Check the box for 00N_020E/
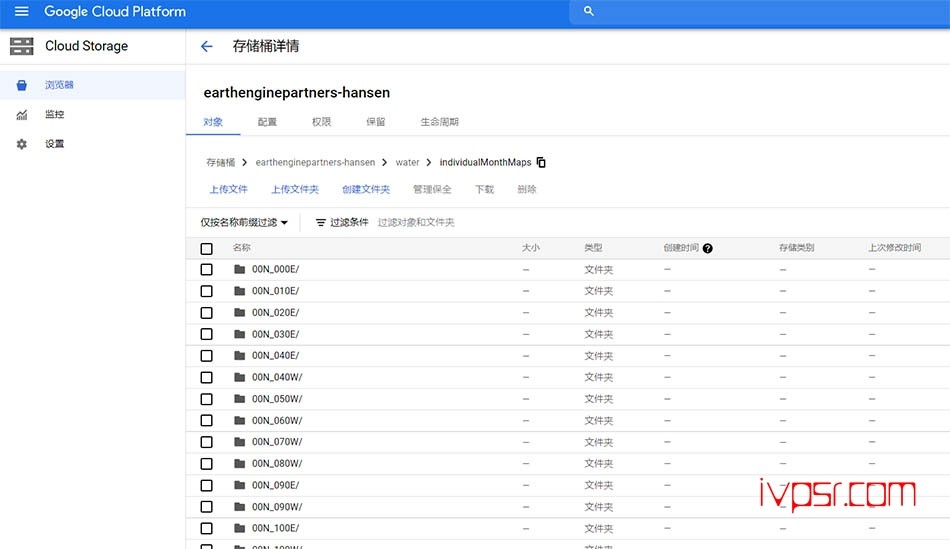Viewport: 950px width, 549px height. pyautogui.click(x=207, y=313)
